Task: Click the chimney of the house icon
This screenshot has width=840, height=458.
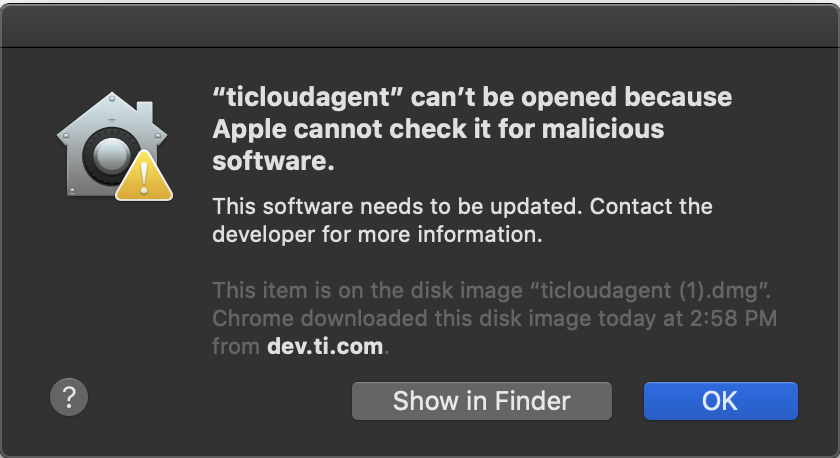Action: pyautogui.click(x=145, y=112)
